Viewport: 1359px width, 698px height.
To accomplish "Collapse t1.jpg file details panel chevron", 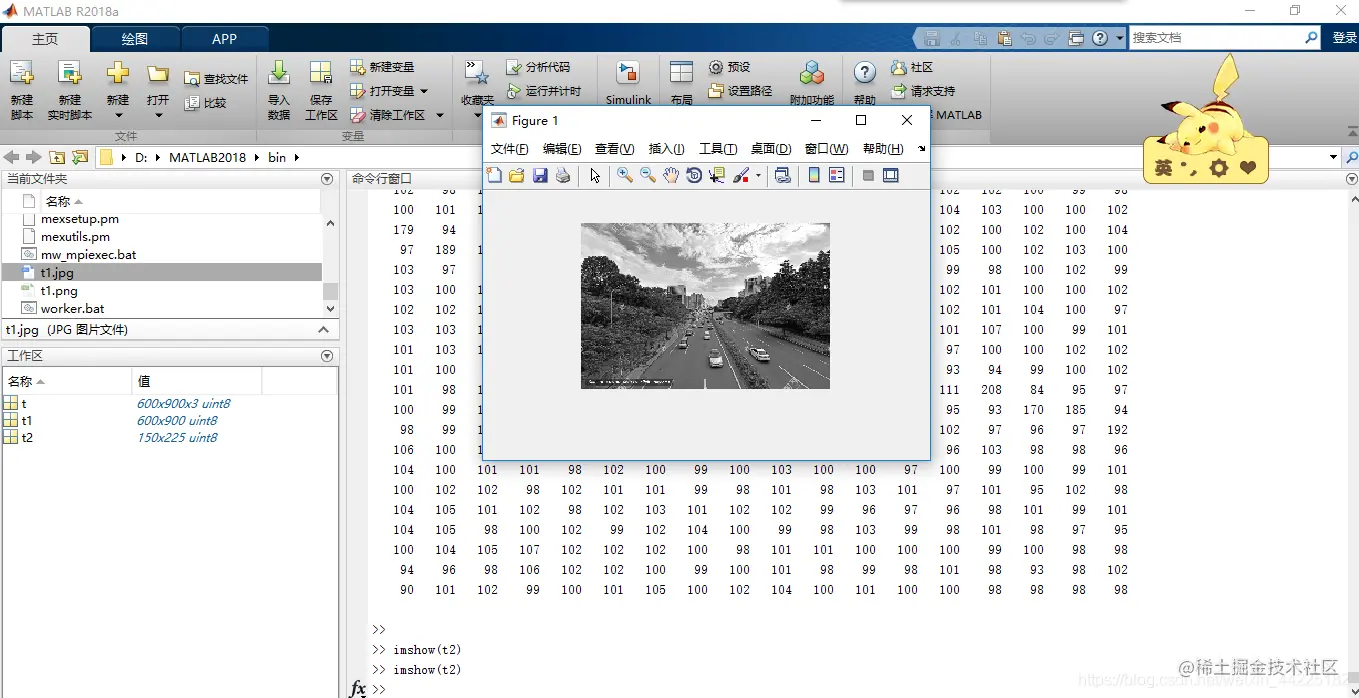I will click(324, 330).
